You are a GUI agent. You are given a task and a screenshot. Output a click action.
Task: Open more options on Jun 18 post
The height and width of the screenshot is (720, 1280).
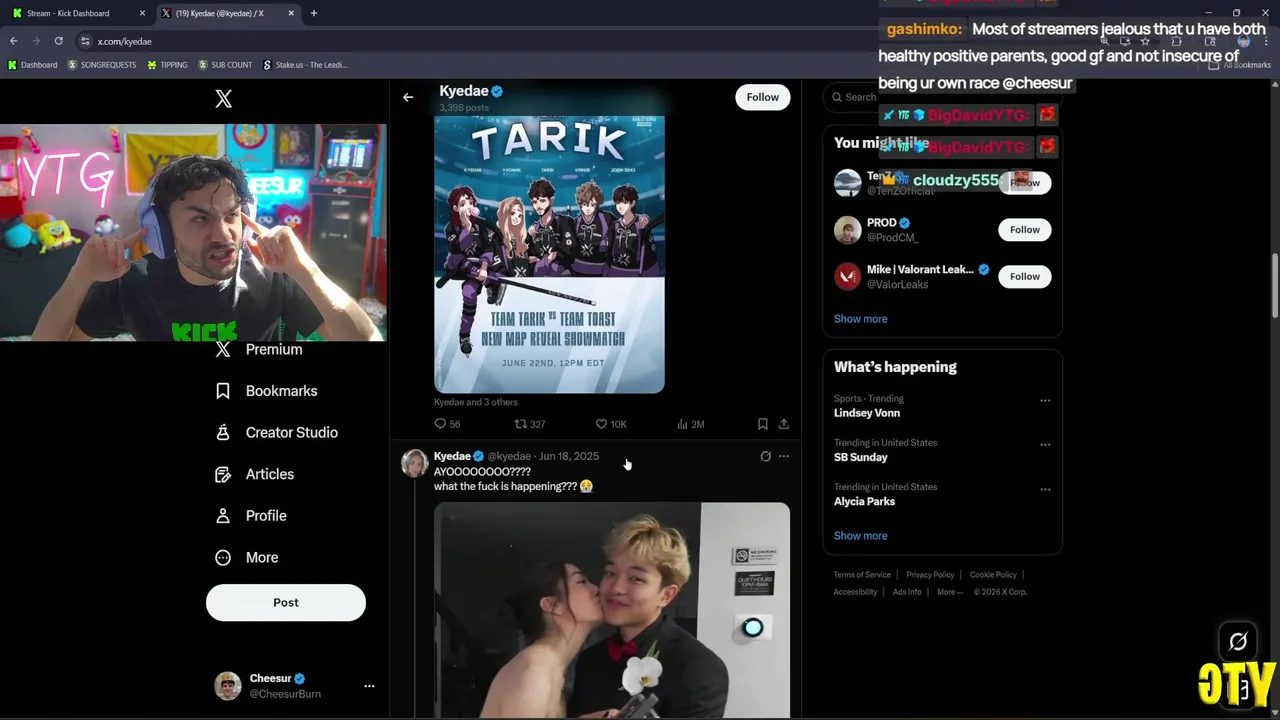[784, 456]
